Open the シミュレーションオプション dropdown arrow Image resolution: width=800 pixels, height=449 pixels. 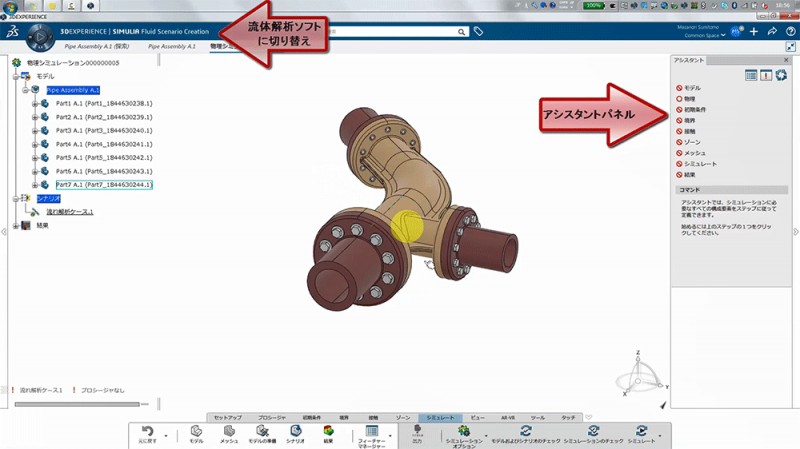click(x=486, y=436)
